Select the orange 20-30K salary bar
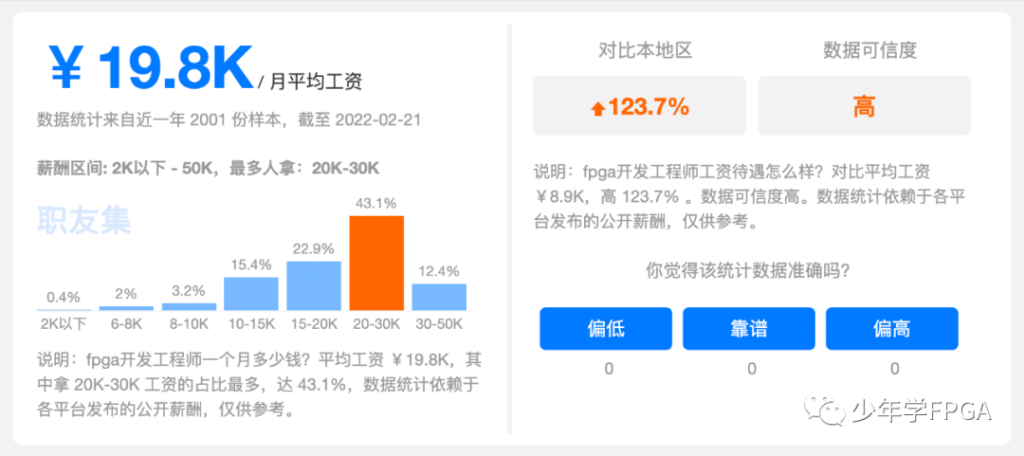 pyautogui.click(x=376, y=262)
